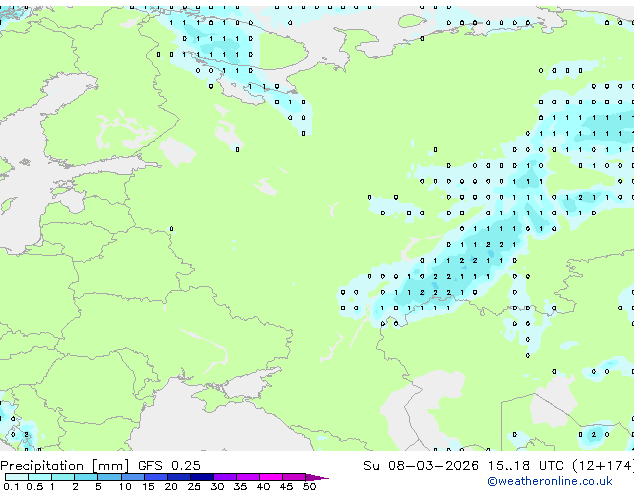Click the legend tick label '20'
The height and width of the screenshot is (490, 634).
click(x=171, y=486)
